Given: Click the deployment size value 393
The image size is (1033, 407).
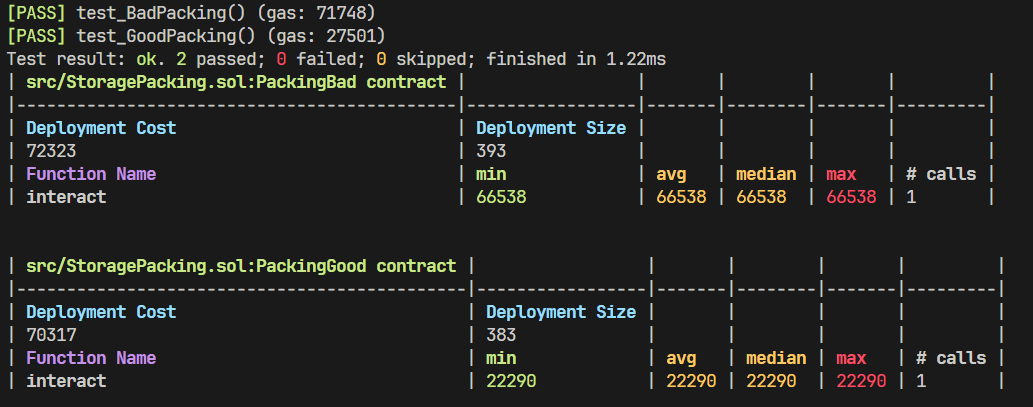Looking at the screenshot, I should pyautogui.click(x=491, y=151).
